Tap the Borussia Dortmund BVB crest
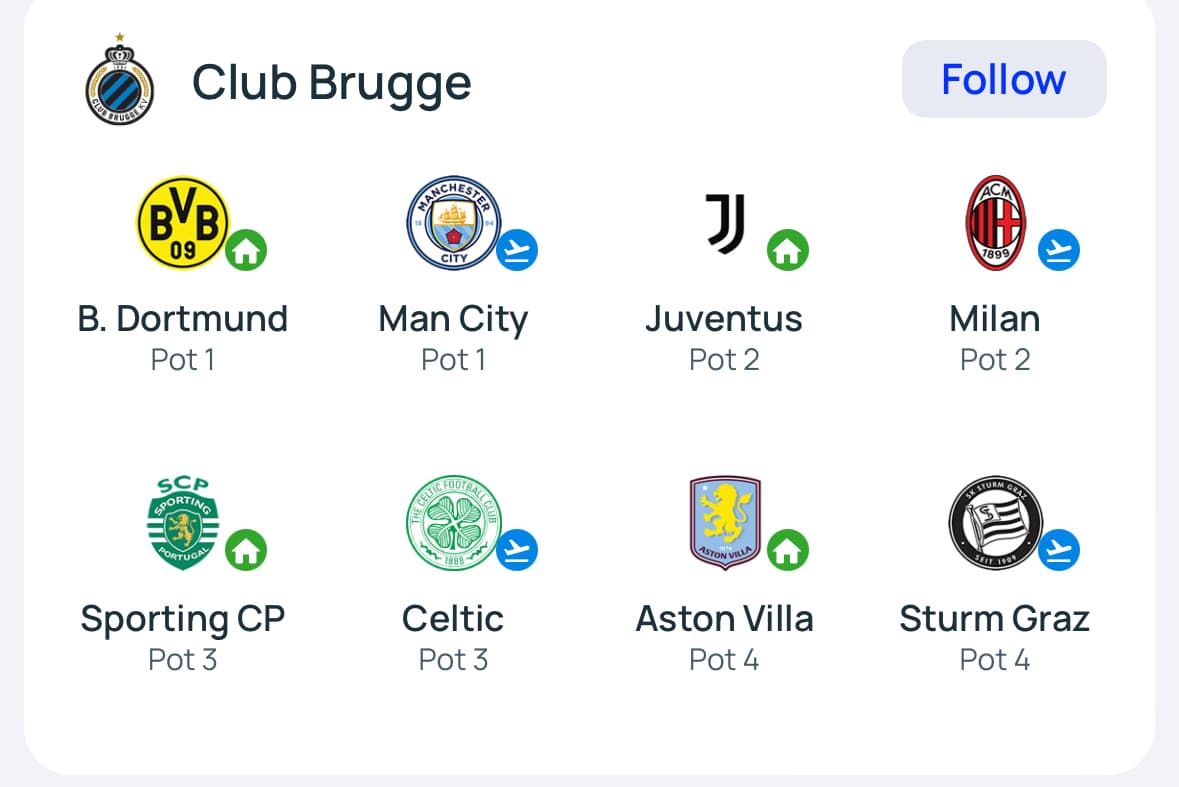 (182, 223)
